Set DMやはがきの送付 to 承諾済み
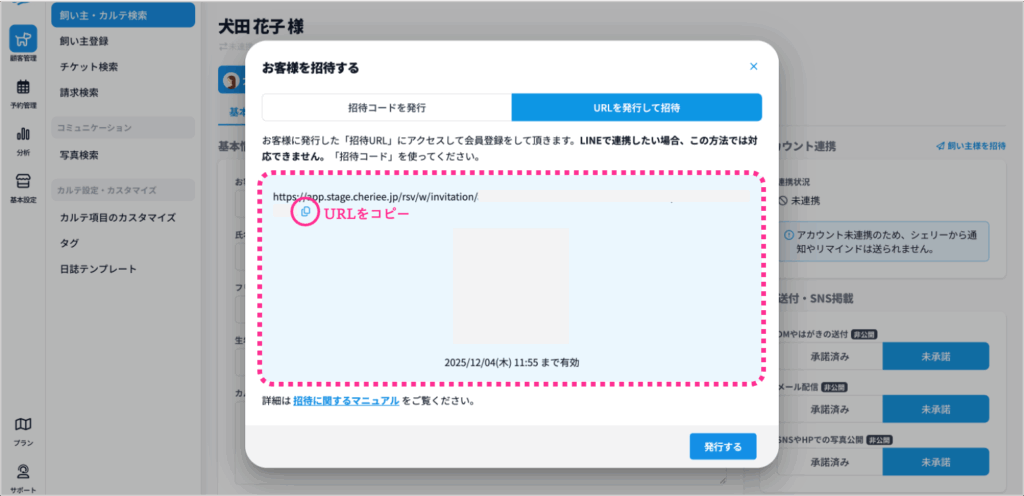Image resolution: width=1024 pixels, height=496 pixels. 829,356
